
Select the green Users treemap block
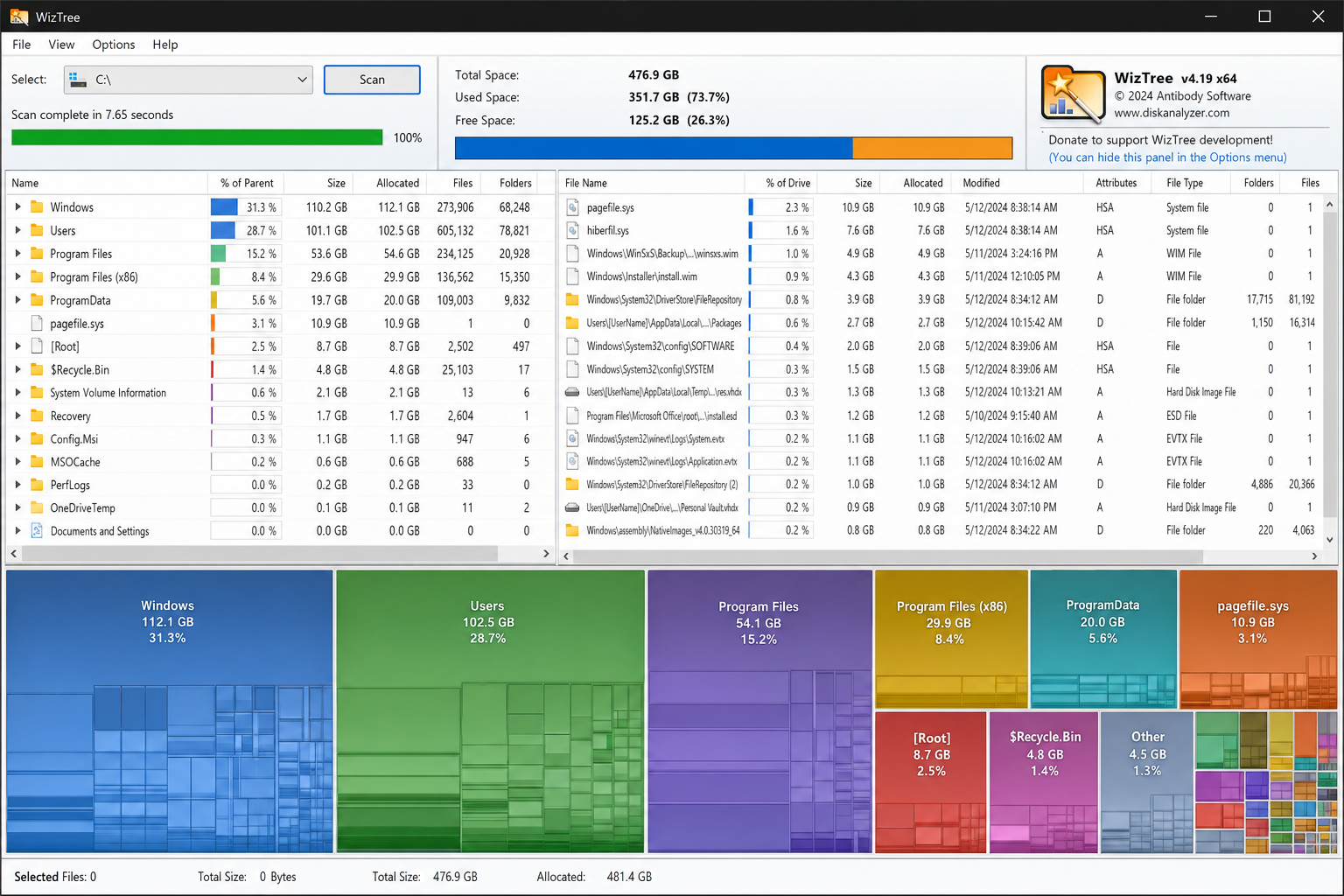click(490, 711)
